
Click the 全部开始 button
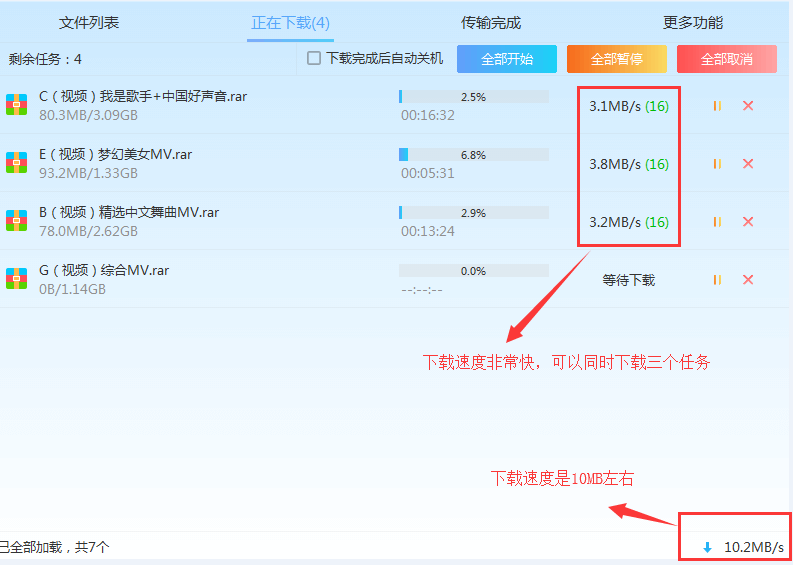(507, 59)
